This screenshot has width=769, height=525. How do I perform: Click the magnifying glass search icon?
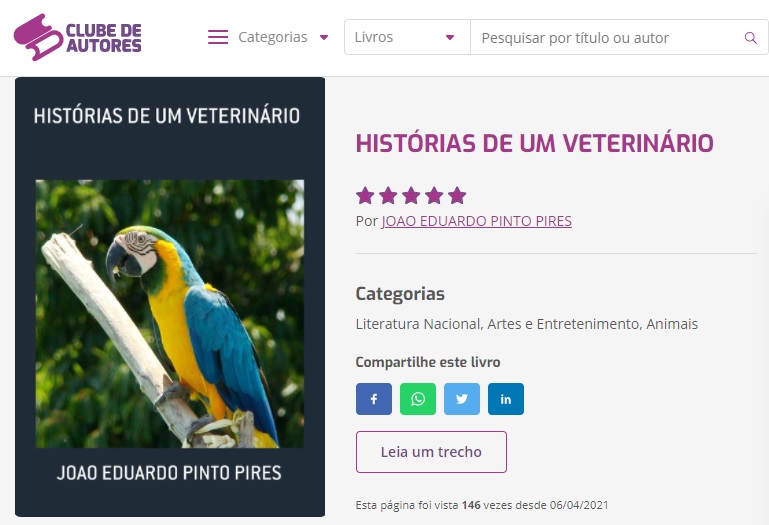[750, 38]
